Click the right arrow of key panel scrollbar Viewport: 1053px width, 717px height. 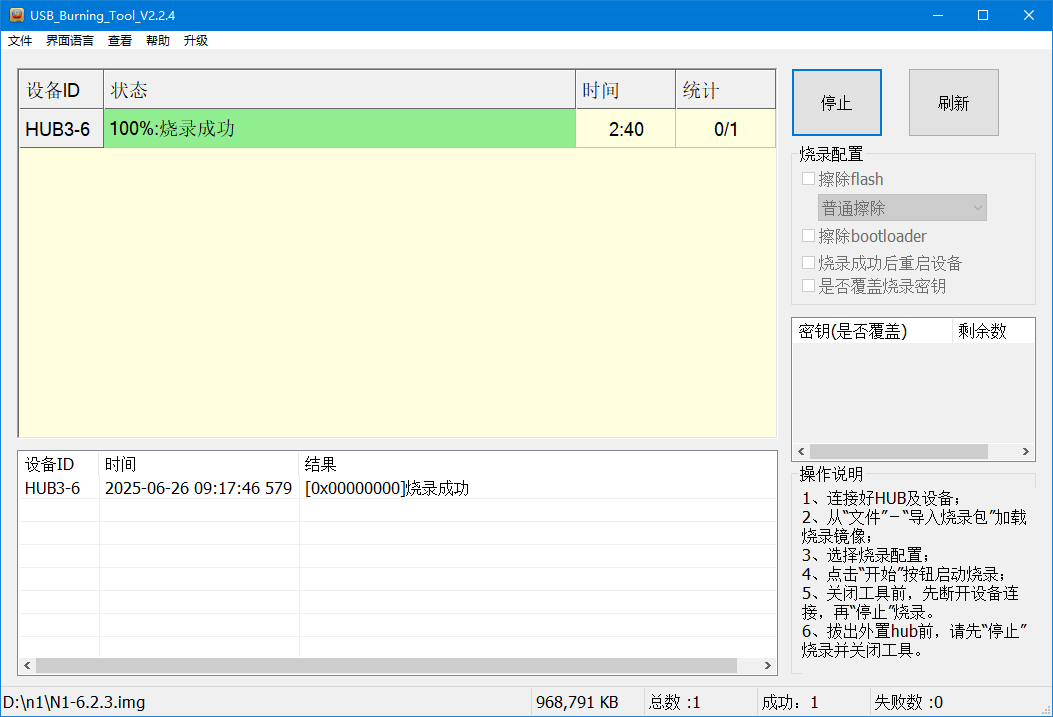click(x=1025, y=451)
